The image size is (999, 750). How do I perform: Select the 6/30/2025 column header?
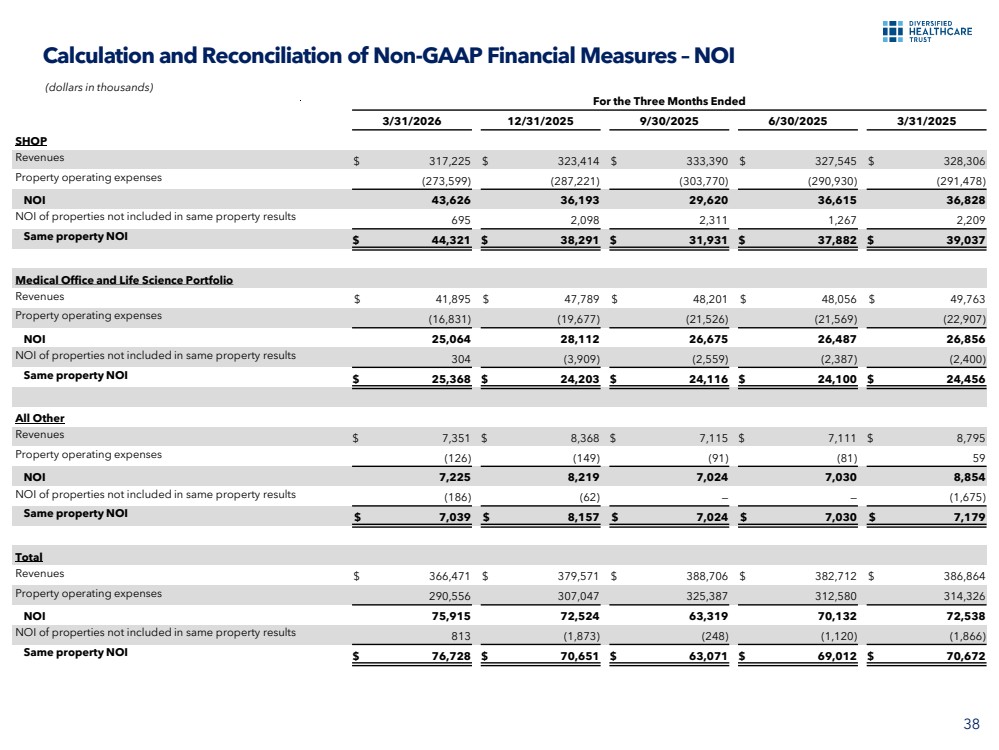[x=798, y=121]
